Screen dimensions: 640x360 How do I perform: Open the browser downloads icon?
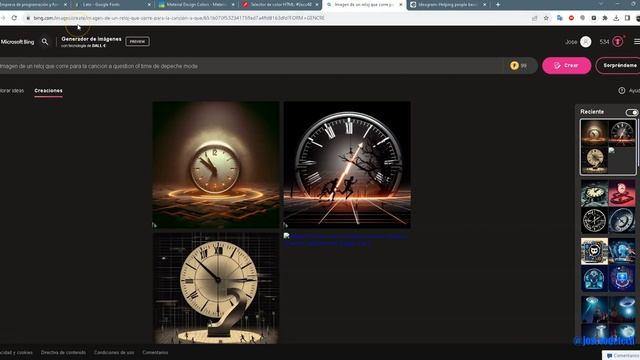point(616,18)
